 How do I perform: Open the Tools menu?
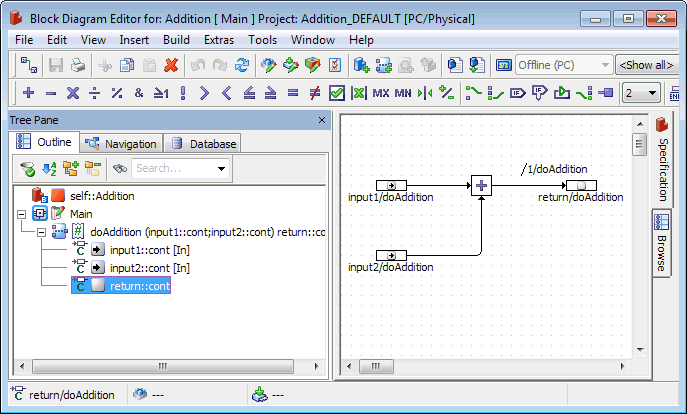click(262, 40)
